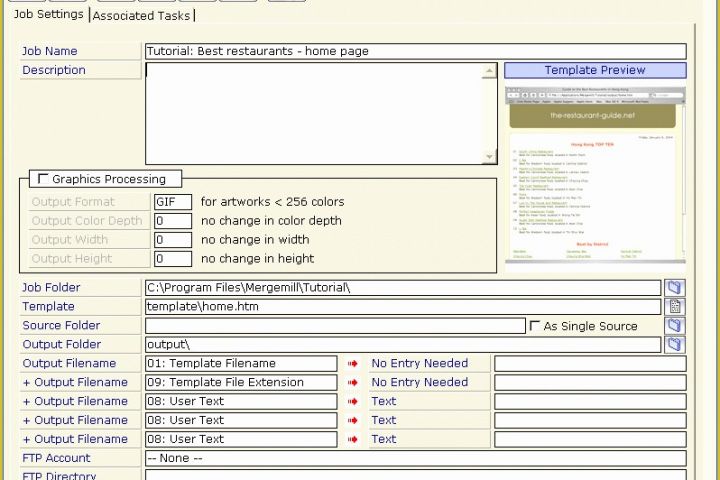Open the Associated Tasks tab
This screenshot has width=720, height=480.
point(141,16)
